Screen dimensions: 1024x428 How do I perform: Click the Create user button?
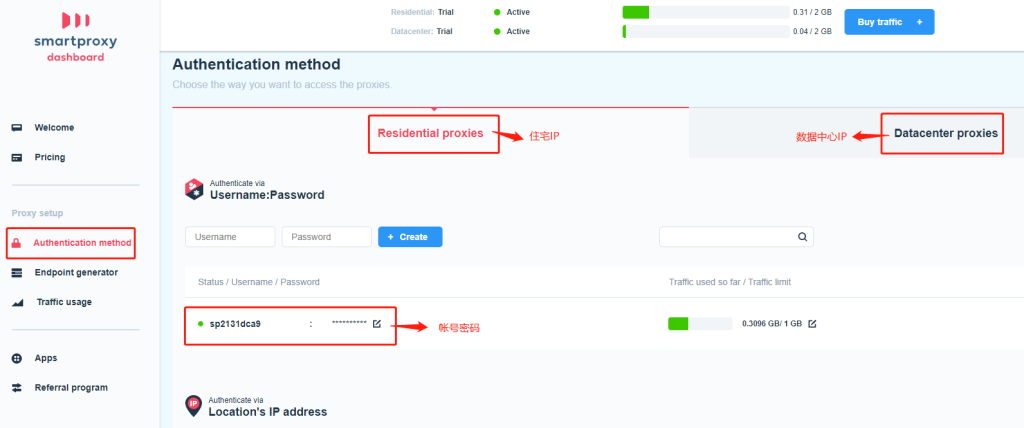[410, 237]
